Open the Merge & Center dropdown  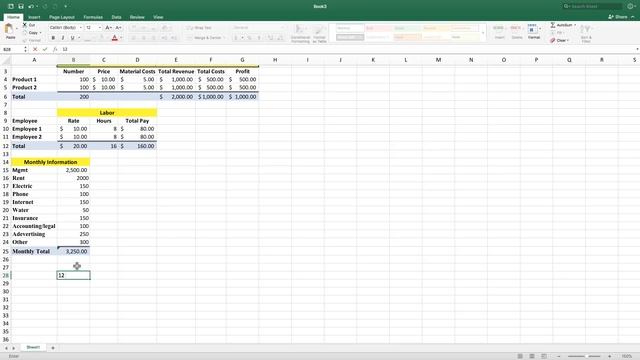(x=224, y=38)
